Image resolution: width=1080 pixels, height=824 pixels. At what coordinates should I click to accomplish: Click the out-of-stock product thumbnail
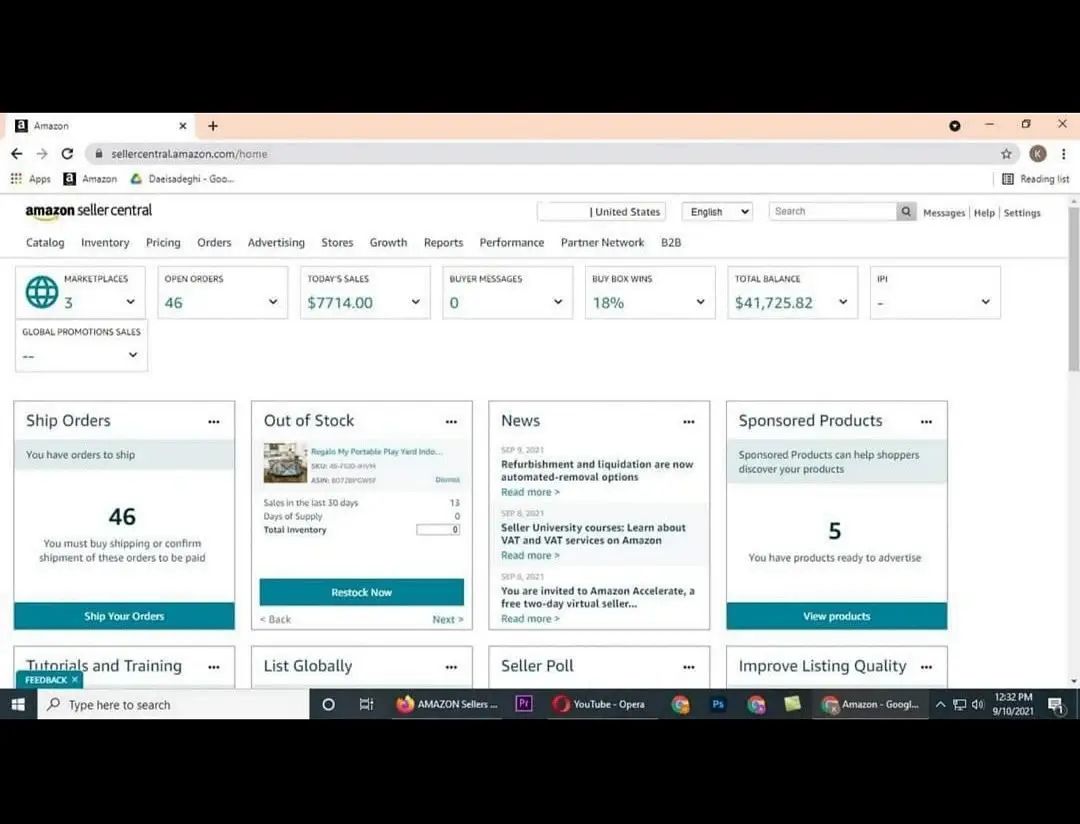(x=285, y=463)
